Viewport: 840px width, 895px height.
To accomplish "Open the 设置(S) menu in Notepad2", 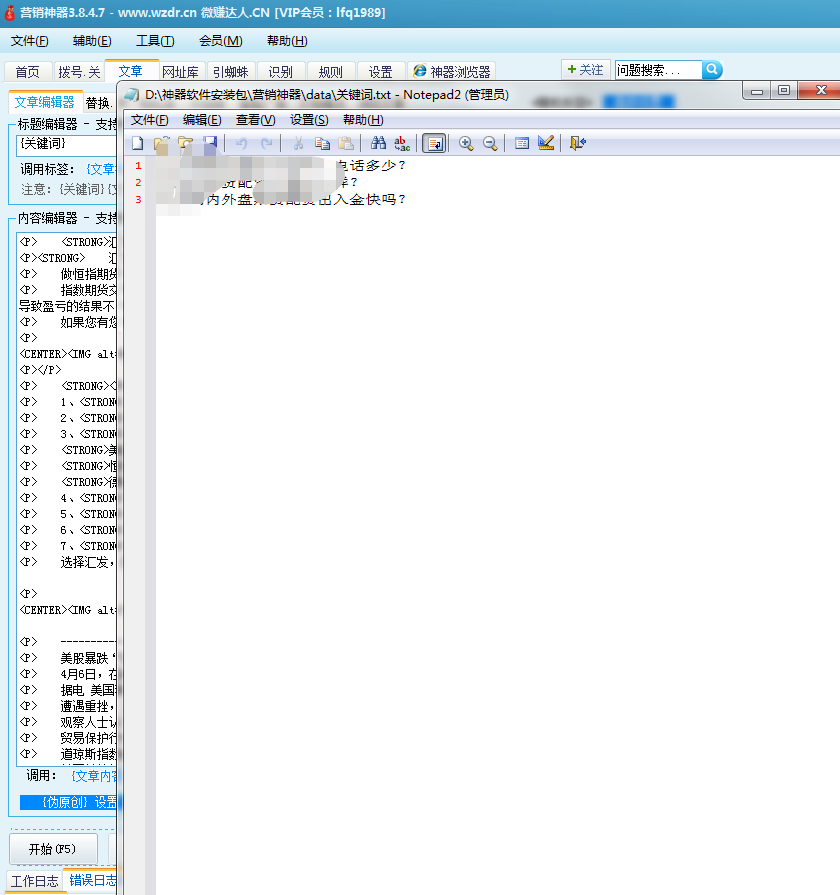I will click(309, 120).
